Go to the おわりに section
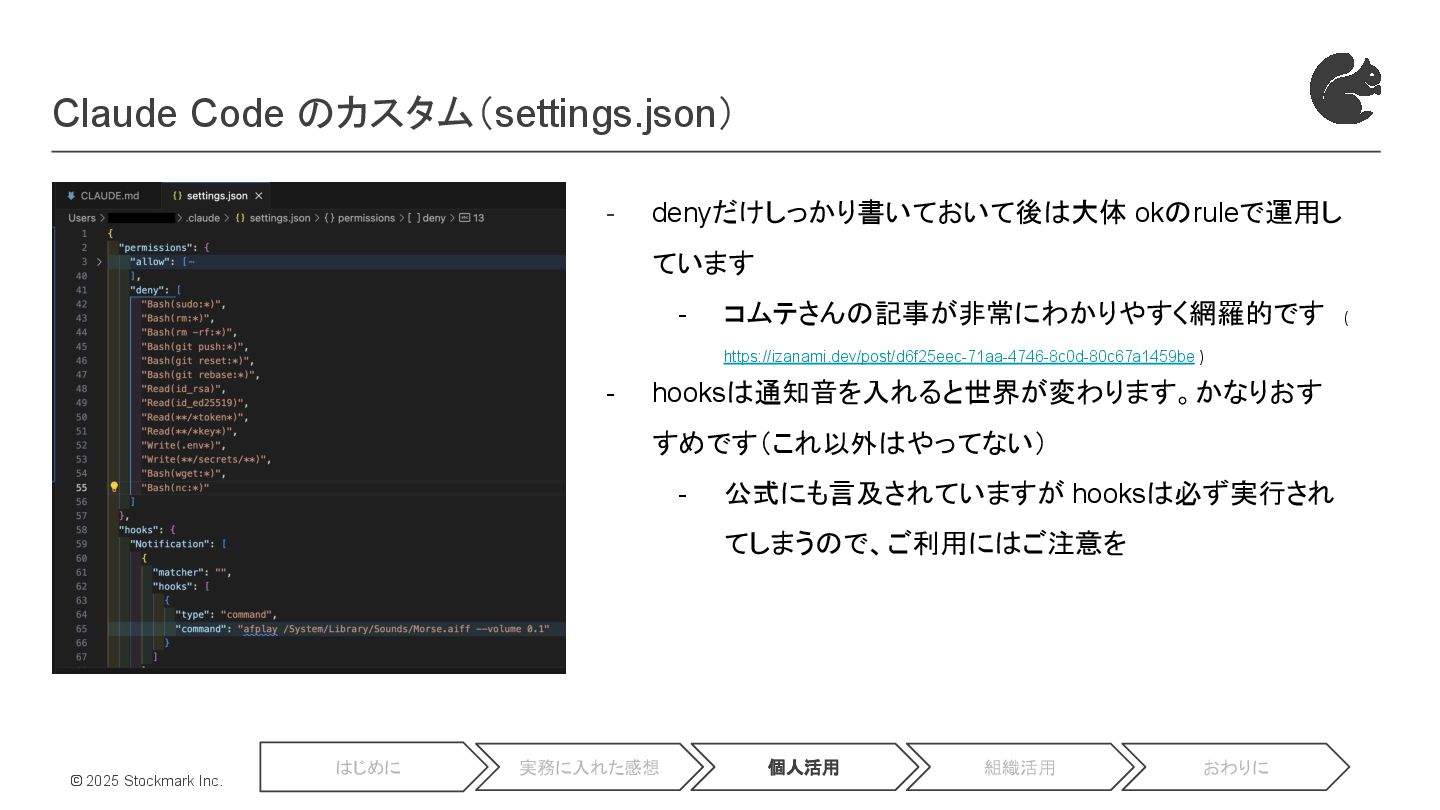Image resolution: width=1440 pixels, height=810 pixels. [x=1235, y=768]
